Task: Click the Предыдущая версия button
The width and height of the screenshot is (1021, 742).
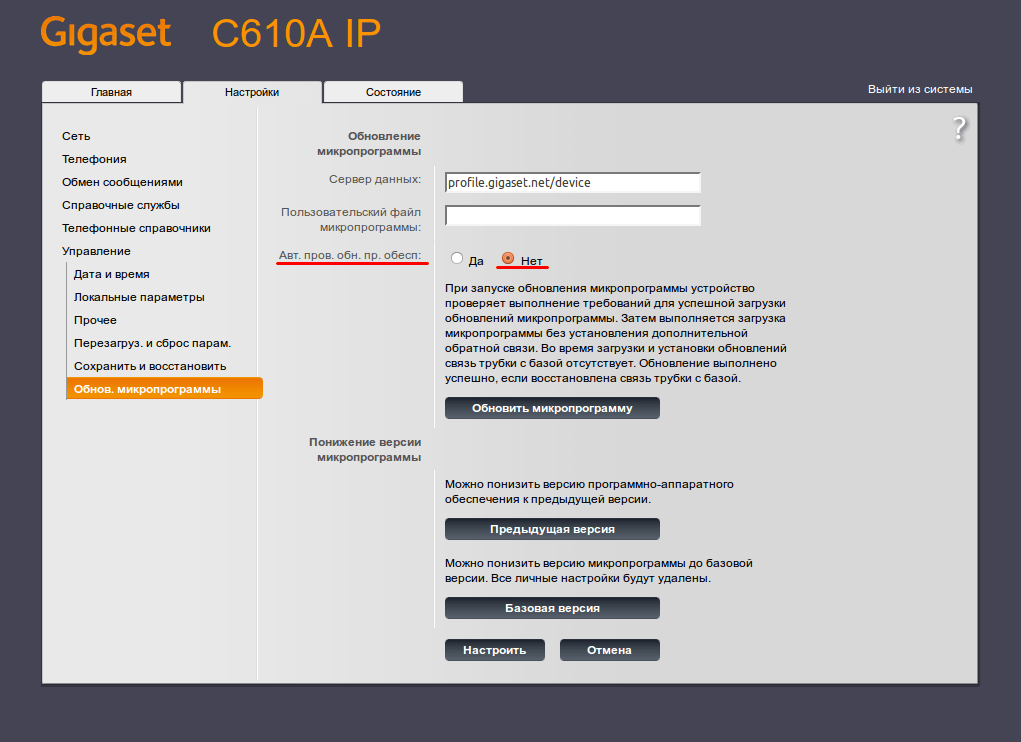Action: [x=552, y=529]
